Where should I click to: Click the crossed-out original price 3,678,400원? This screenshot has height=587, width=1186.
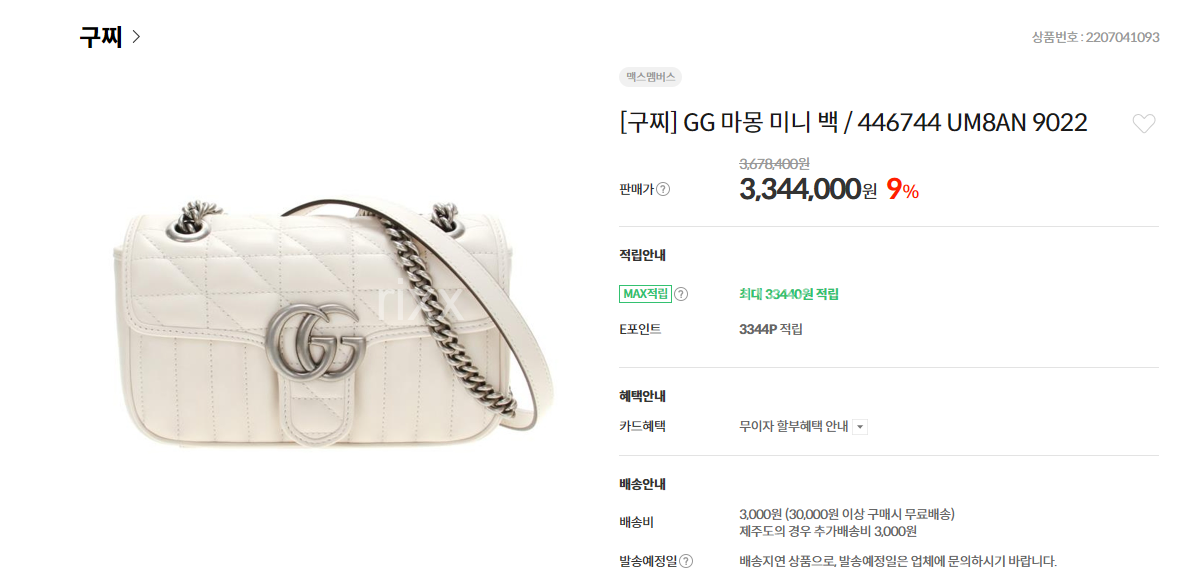[775, 163]
